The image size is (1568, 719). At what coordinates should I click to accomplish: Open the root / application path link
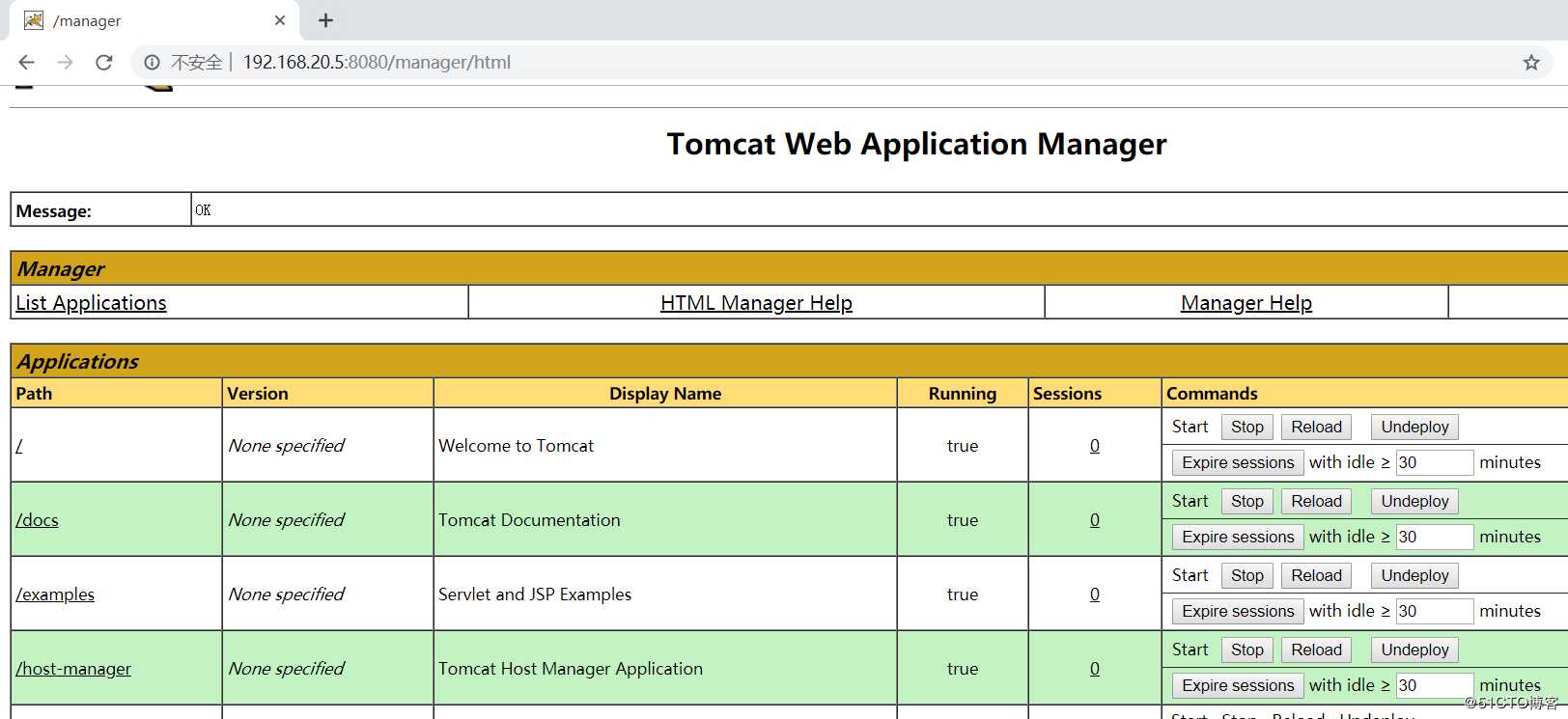pos(18,446)
